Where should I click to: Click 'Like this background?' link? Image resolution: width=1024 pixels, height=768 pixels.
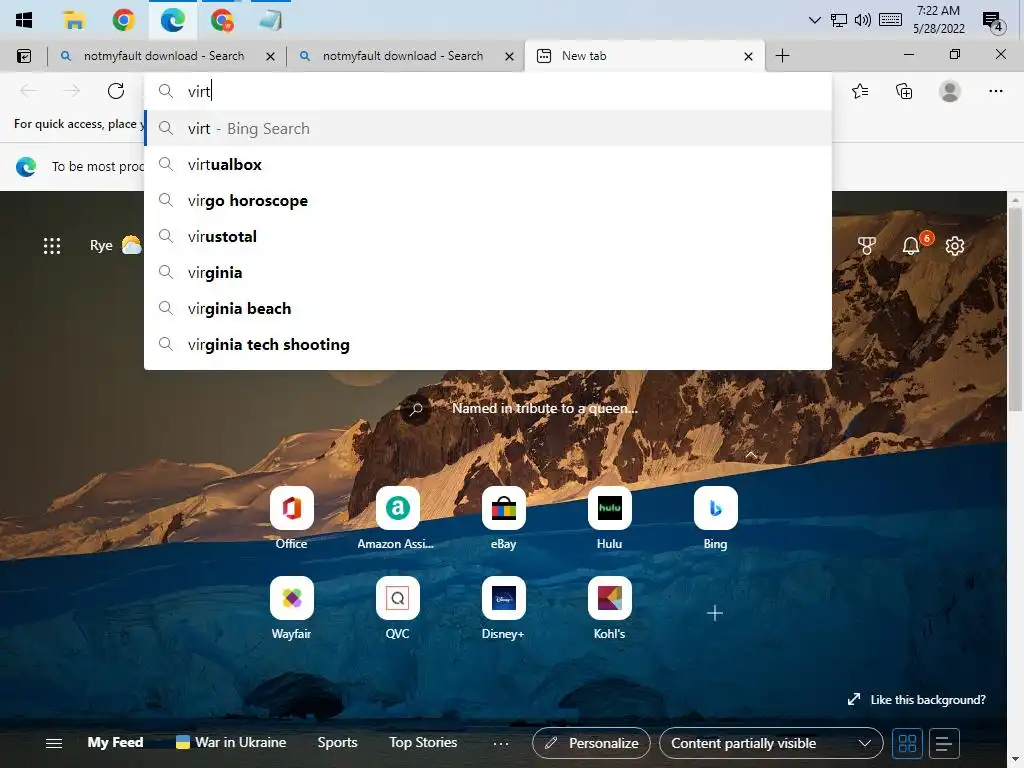point(916,699)
